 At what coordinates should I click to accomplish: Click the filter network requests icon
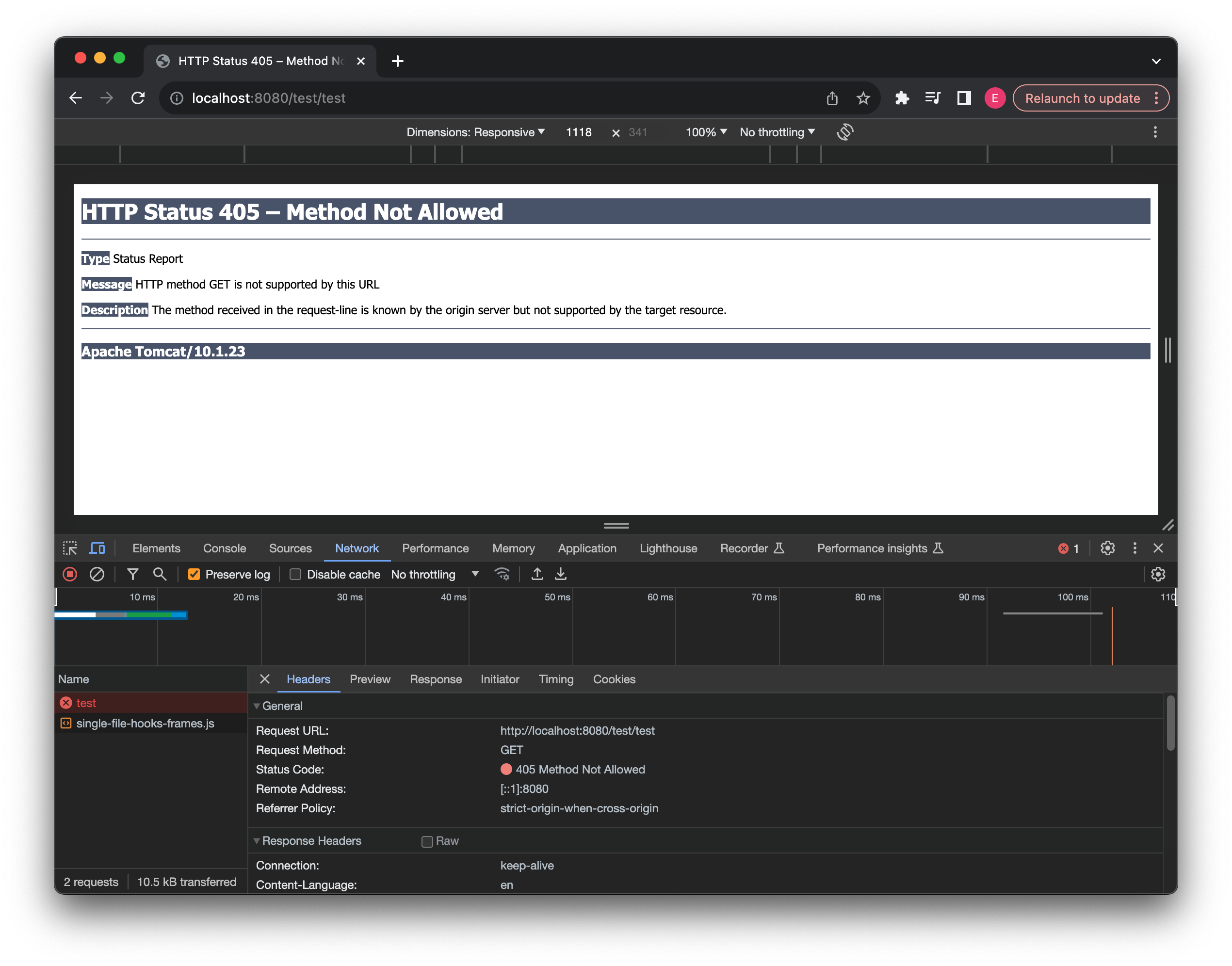[x=132, y=574]
